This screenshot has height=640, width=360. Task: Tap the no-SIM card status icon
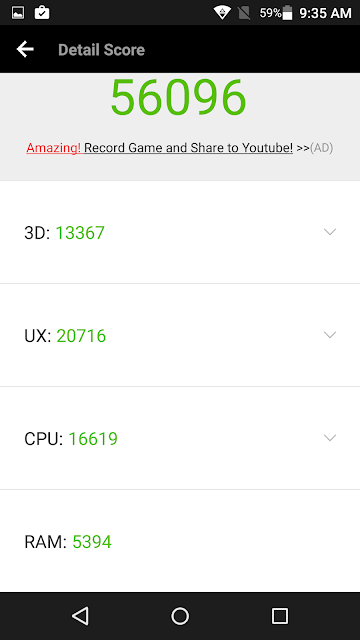coord(244,13)
